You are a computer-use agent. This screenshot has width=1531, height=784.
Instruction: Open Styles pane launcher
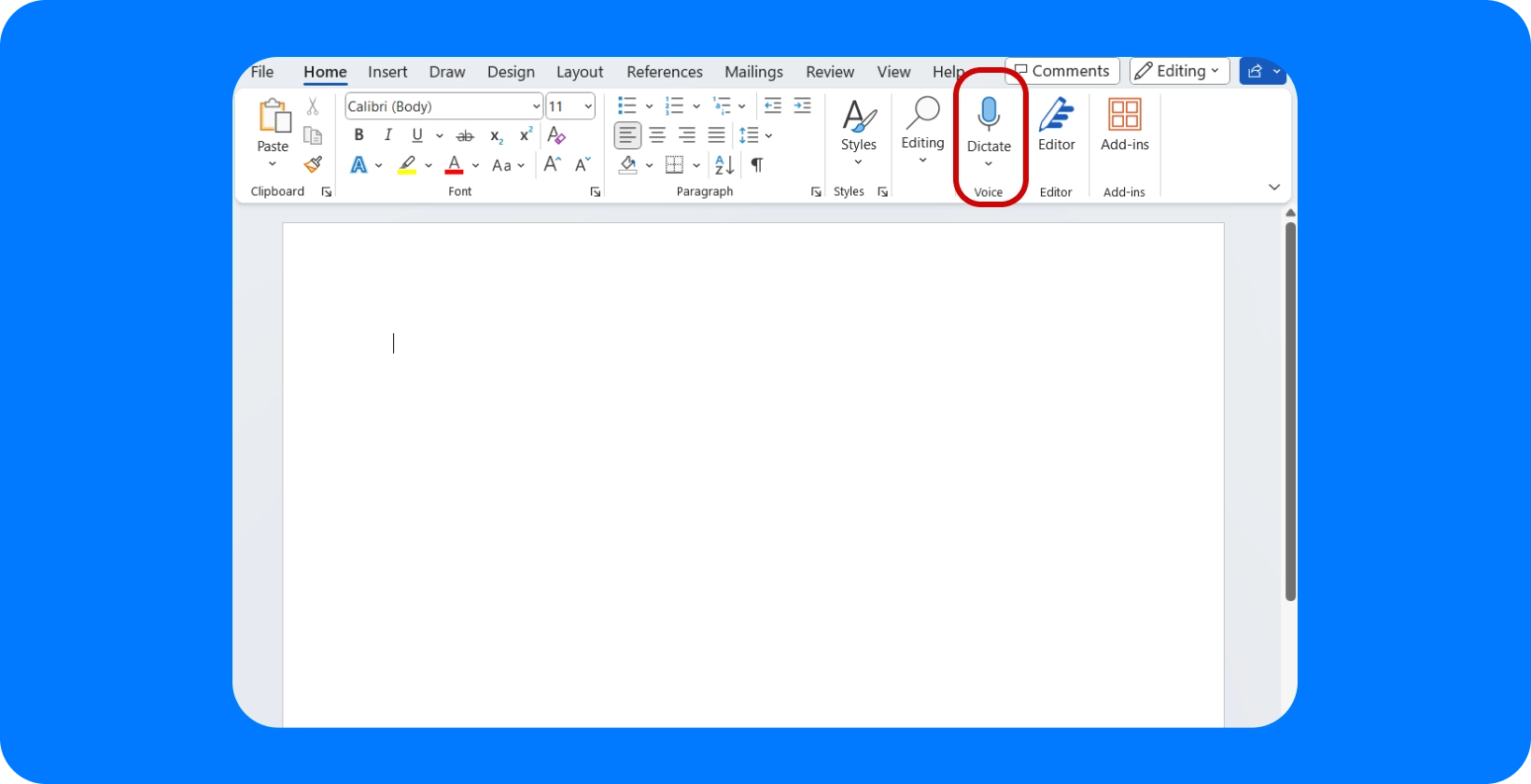point(882,192)
